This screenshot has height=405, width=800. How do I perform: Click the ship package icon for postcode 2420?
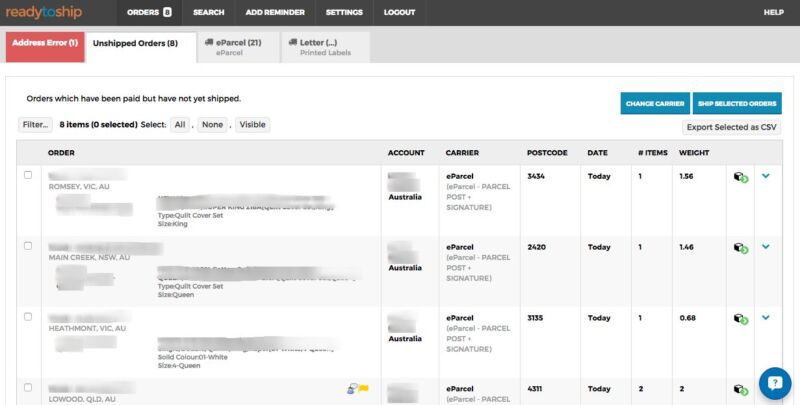[741, 248]
